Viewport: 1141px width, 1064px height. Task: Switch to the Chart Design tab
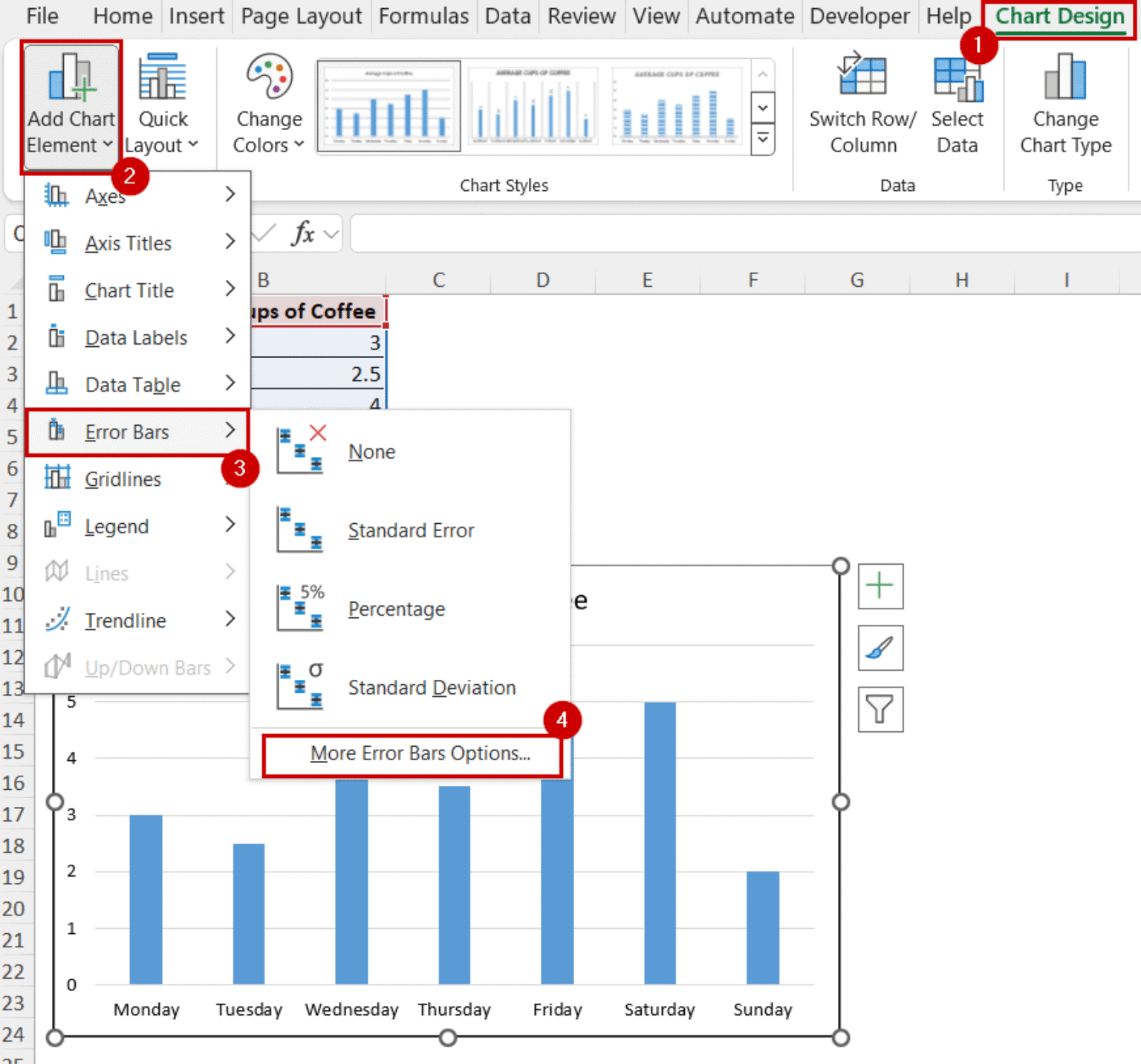[1058, 16]
